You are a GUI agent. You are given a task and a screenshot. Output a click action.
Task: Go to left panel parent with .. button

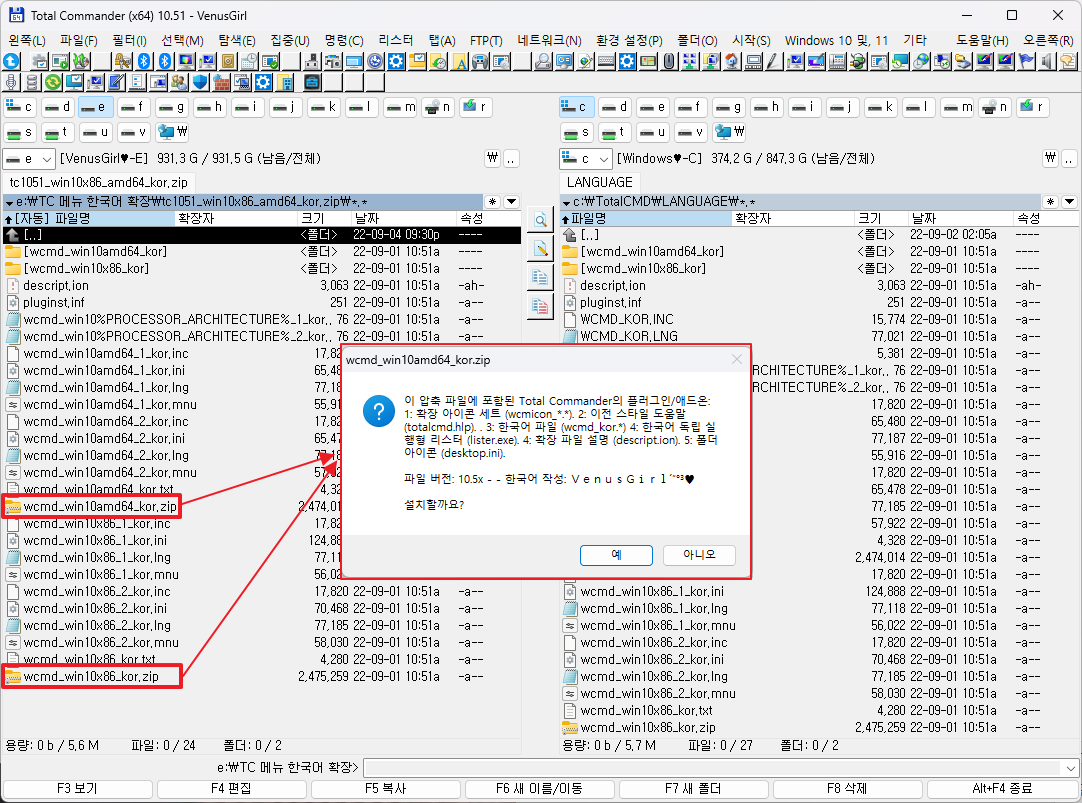coord(511,159)
